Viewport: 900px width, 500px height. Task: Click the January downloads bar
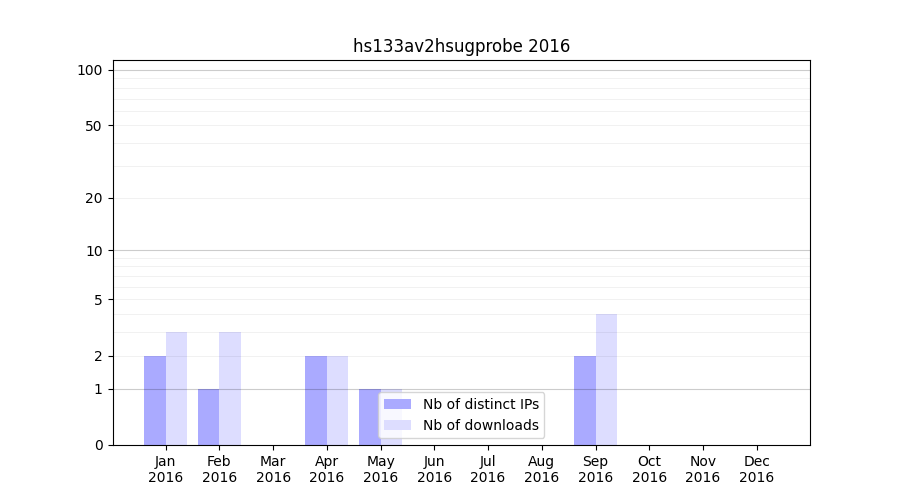[176, 388]
